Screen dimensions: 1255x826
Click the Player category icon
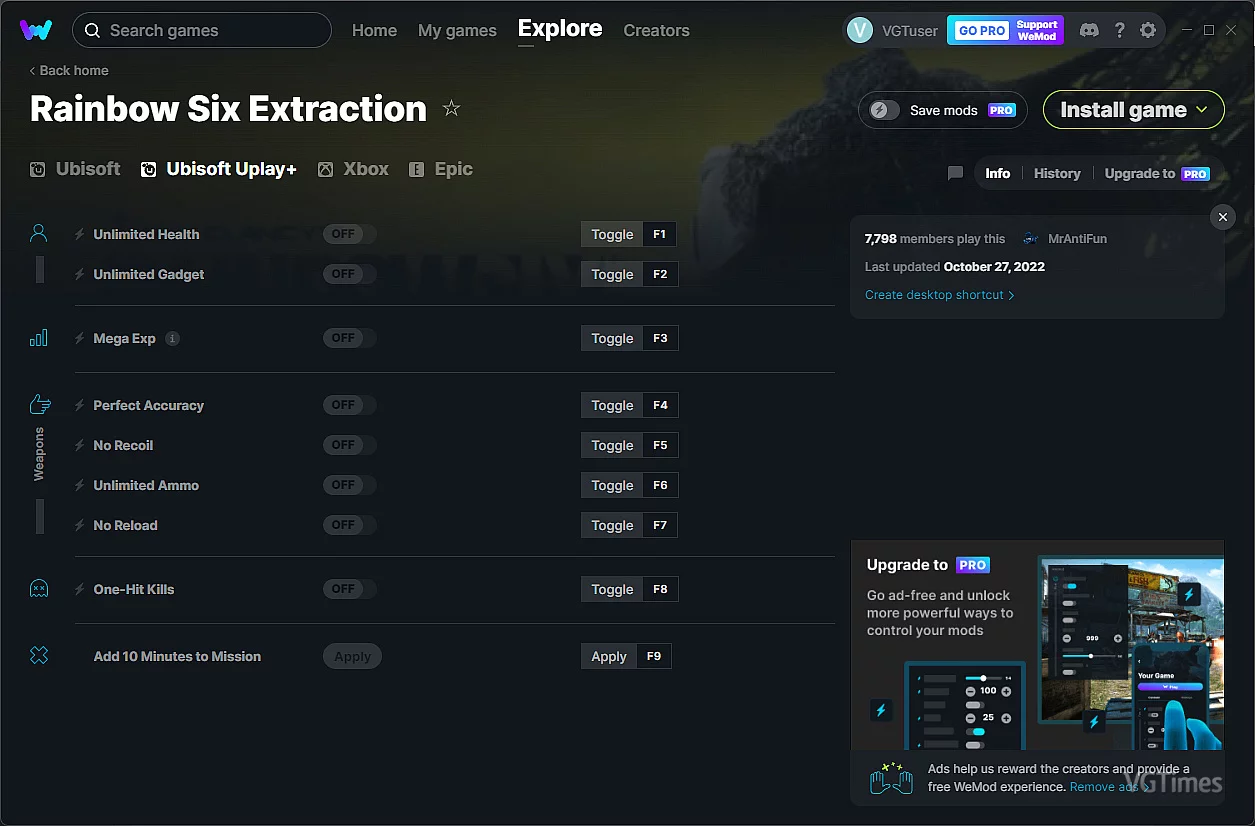[x=39, y=234]
